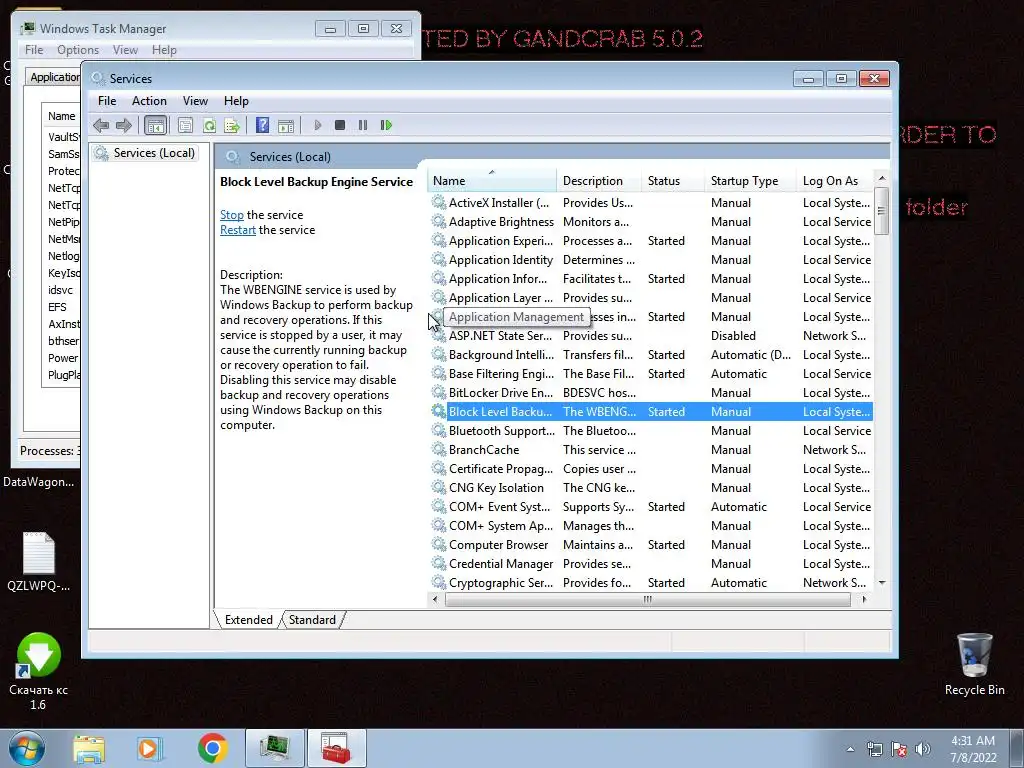
Task: Open the Options menu in Task Manager
Action: pos(78,50)
